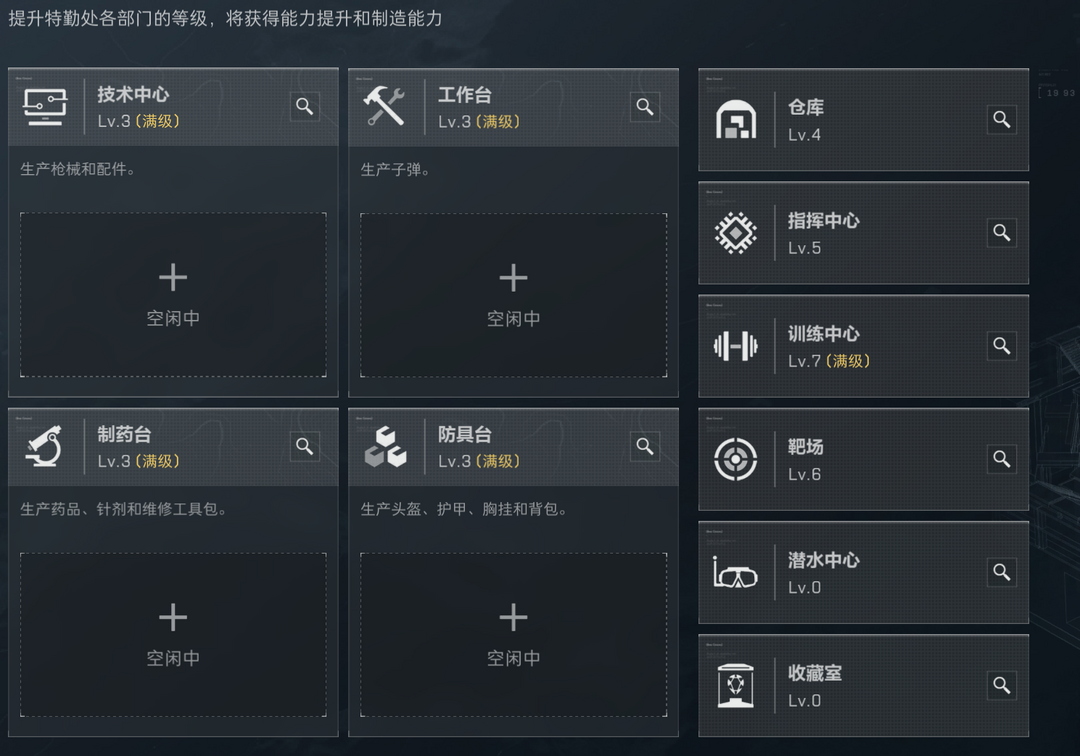Click the 防具台 boxes icon
Image resolution: width=1080 pixels, height=756 pixels.
pos(386,447)
